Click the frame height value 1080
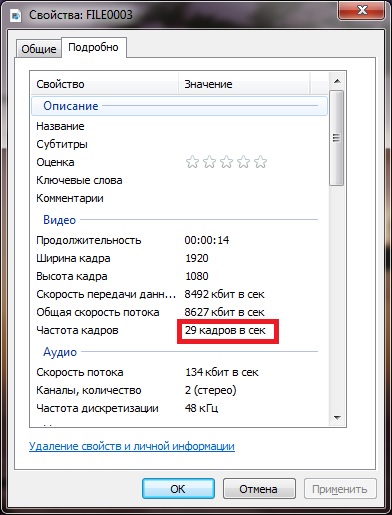Viewport: 392px width, 515px height. click(197, 276)
